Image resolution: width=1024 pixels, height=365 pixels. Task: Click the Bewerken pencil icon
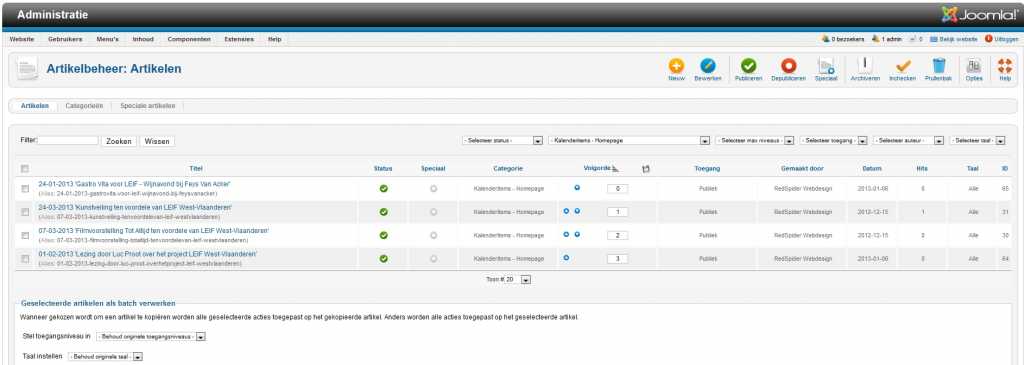tap(707, 66)
